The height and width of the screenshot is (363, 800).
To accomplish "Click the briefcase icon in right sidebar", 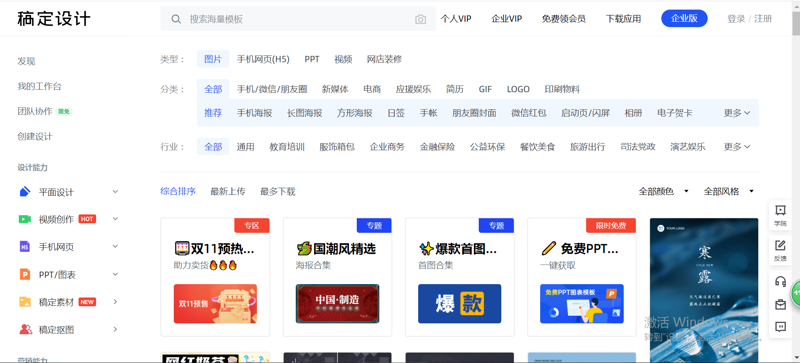I will click(x=780, y=304).
